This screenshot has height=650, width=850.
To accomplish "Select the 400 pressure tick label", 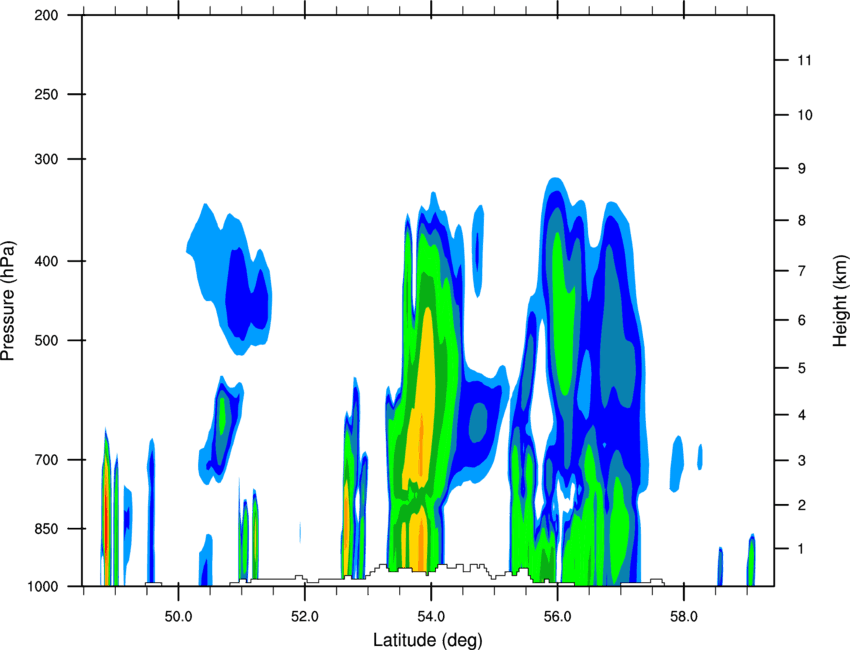I will point(46,261).
